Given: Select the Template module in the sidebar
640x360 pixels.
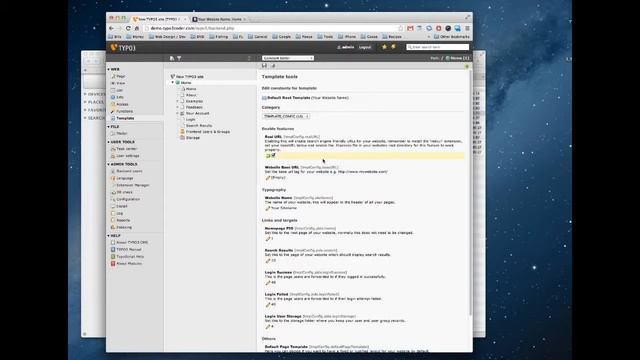Looking at the screenshot, I should [x=125, y=118].
